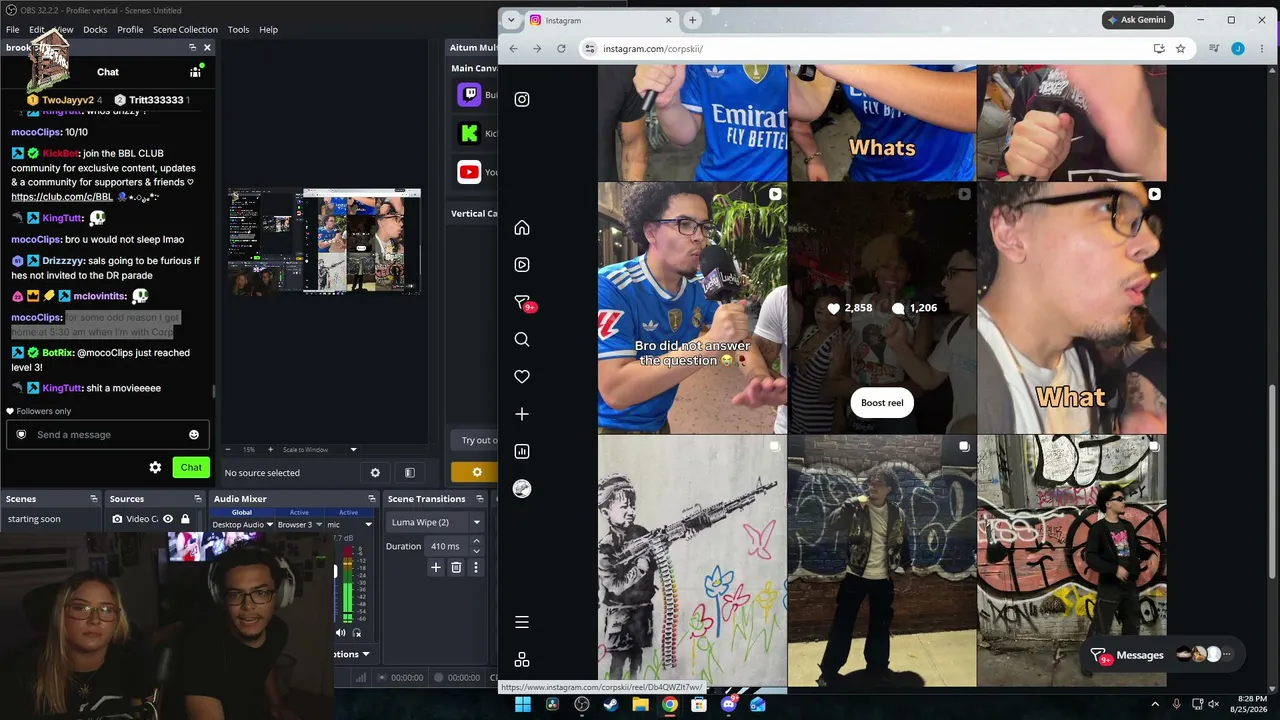Expand the Scale to Window dropdown
The image size is (1280, 720).
pos(353,450)
